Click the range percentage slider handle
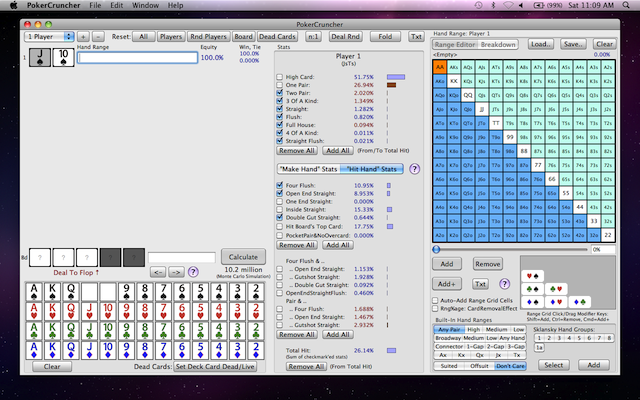The height and width of the screenshot is (400, 640). 436,249
